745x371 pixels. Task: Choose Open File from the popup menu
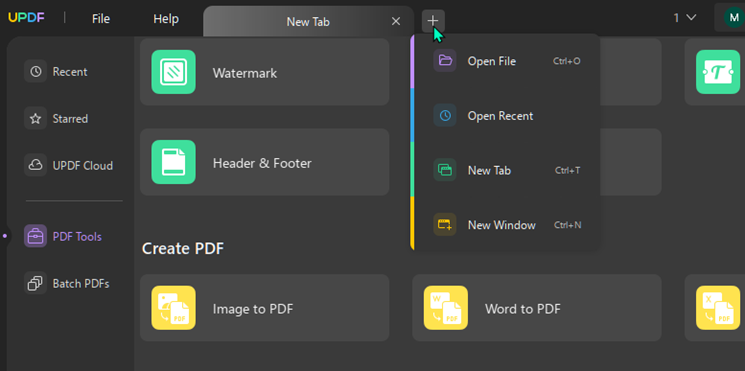point(506,61)
